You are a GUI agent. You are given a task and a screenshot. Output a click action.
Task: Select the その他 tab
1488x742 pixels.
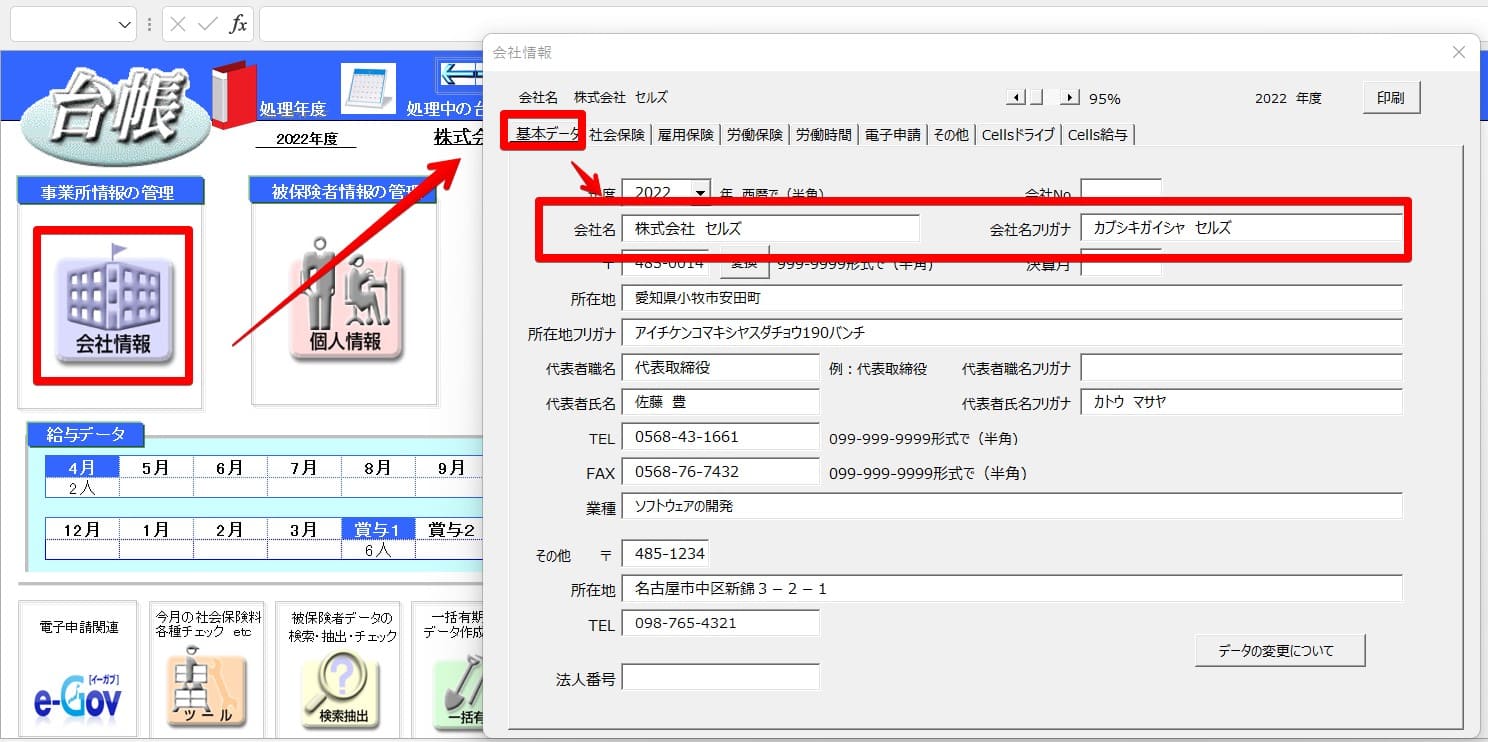(951, 135)
